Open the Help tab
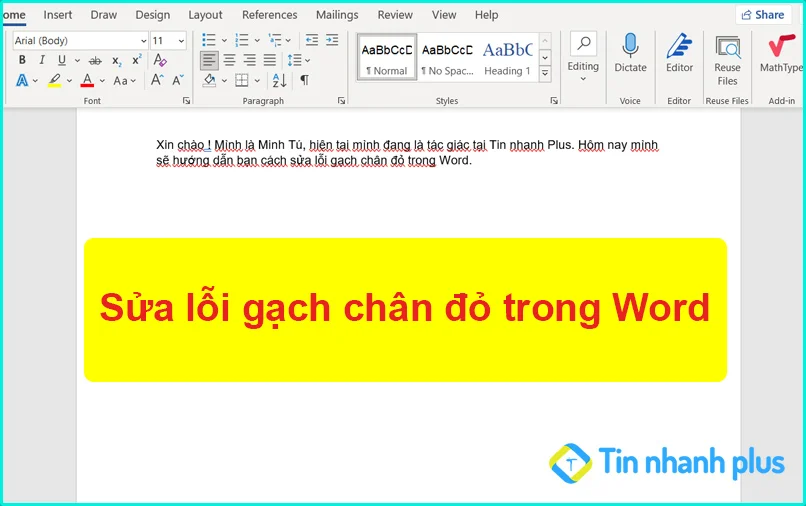The image size is (806, 506). 486,15
